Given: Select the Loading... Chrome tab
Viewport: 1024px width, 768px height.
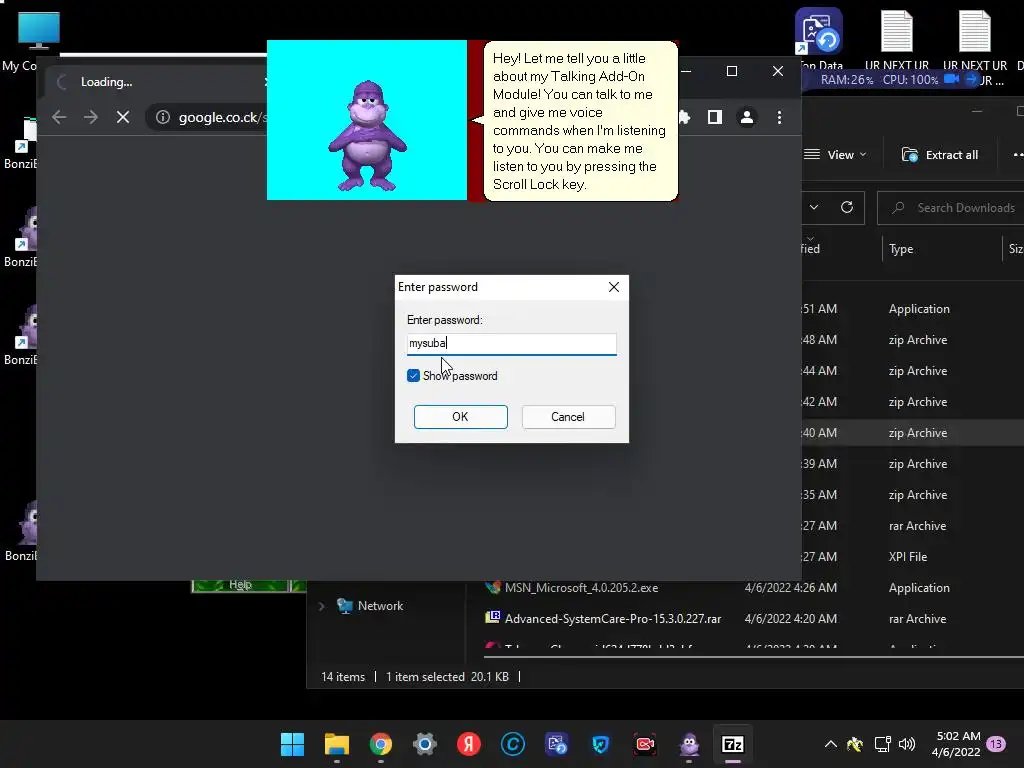Looking at the screenshot, I should [157, 82].
